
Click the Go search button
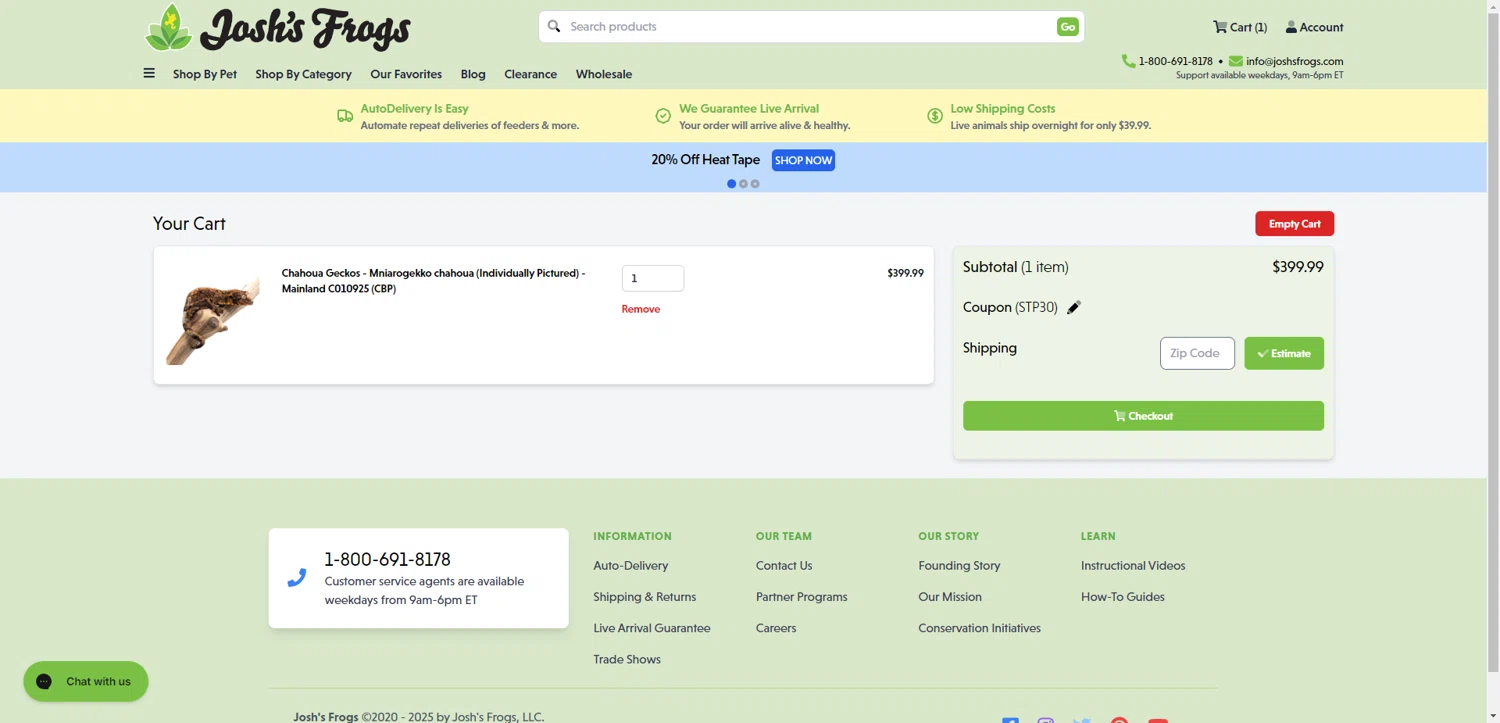[1068, 27]
